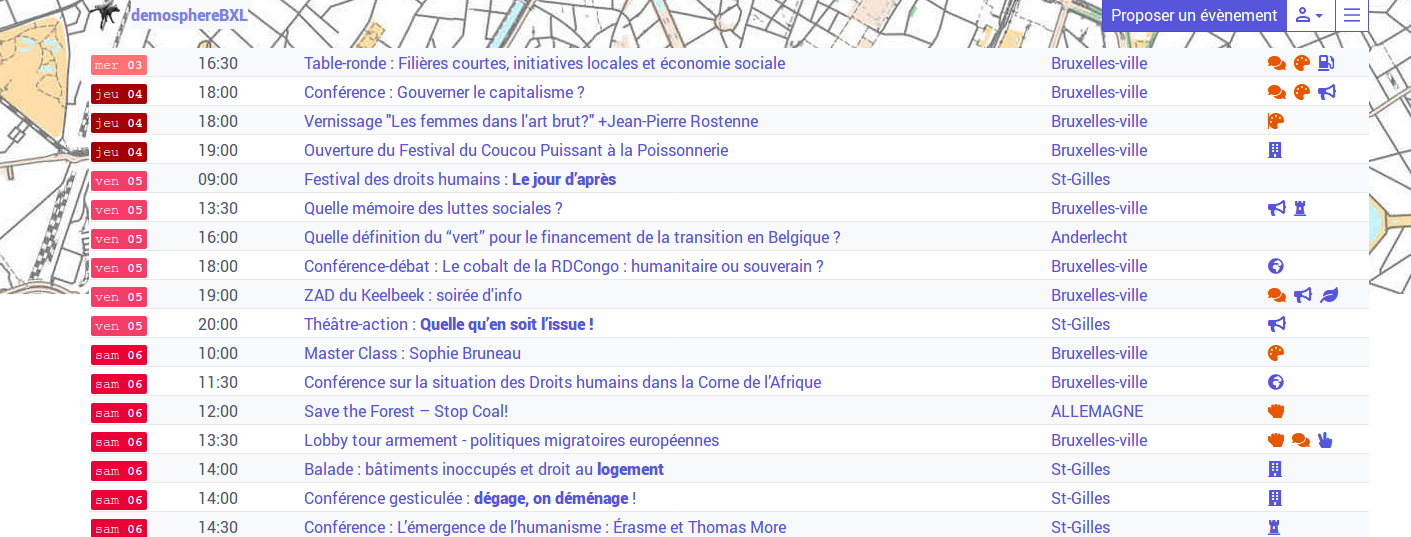Click megaphone icon in Quelle mémoire des luttes row

click(1276, 208)
